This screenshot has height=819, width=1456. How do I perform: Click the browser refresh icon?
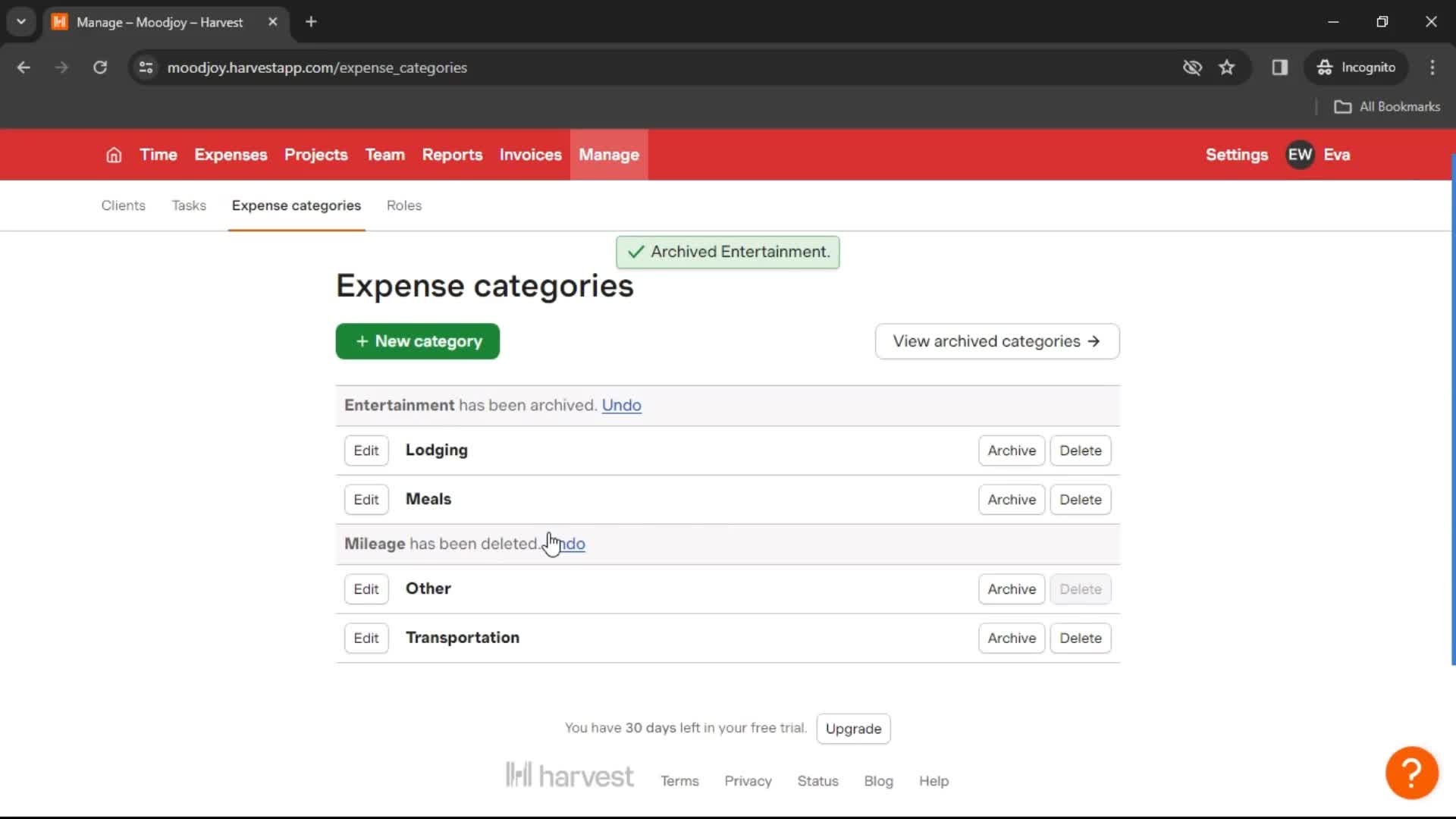[101, 67]
